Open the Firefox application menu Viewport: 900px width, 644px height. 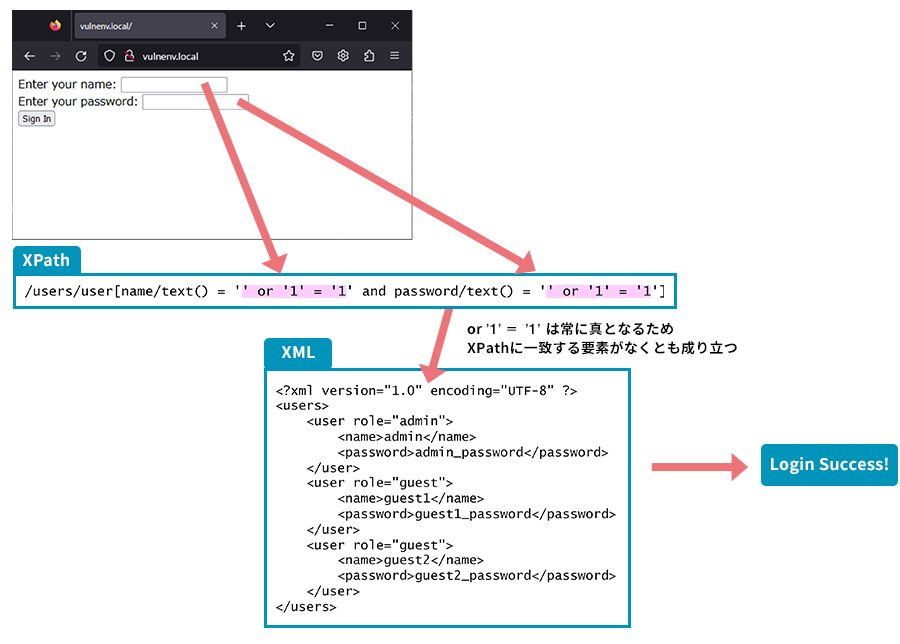pyautogui.click(x=393, y=56)
